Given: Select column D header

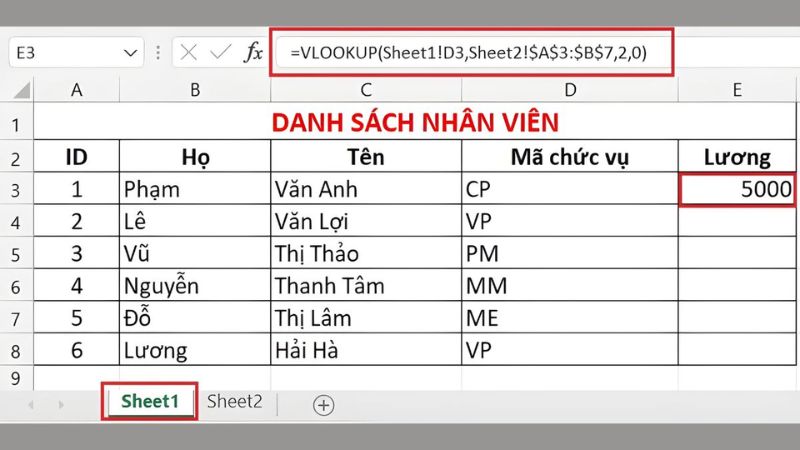Looking at the screenshot, I should pyautogui.click(x=570, y=90).
